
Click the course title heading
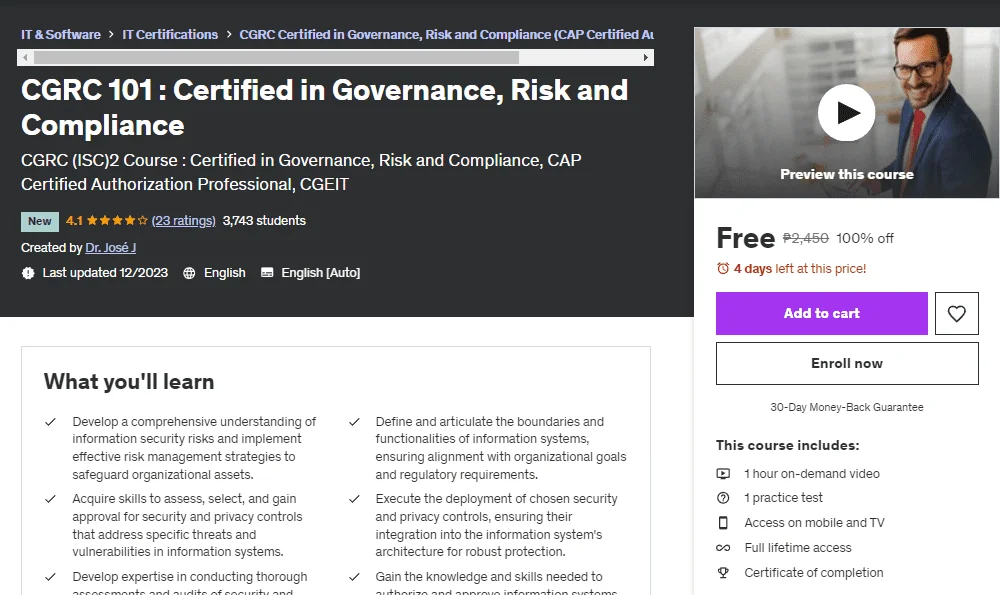pyautogui.click(x=325, y=107)
